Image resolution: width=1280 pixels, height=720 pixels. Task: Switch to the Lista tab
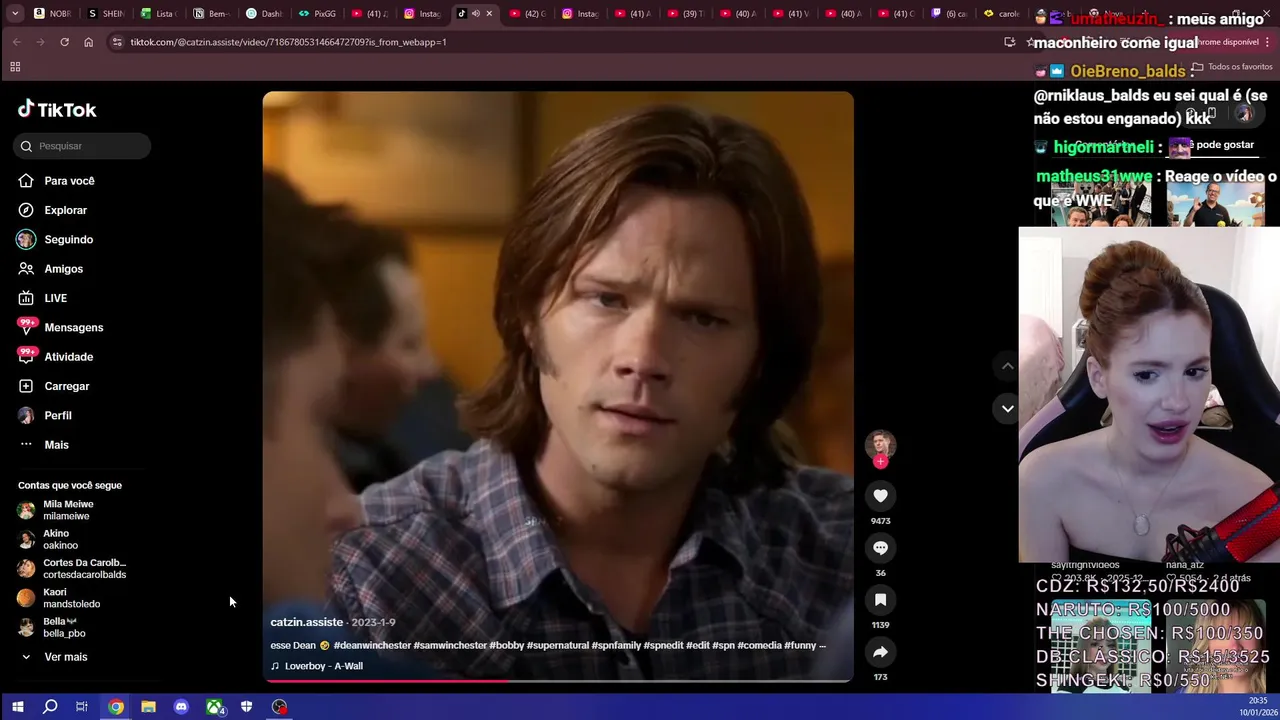[x=159, y=14]
